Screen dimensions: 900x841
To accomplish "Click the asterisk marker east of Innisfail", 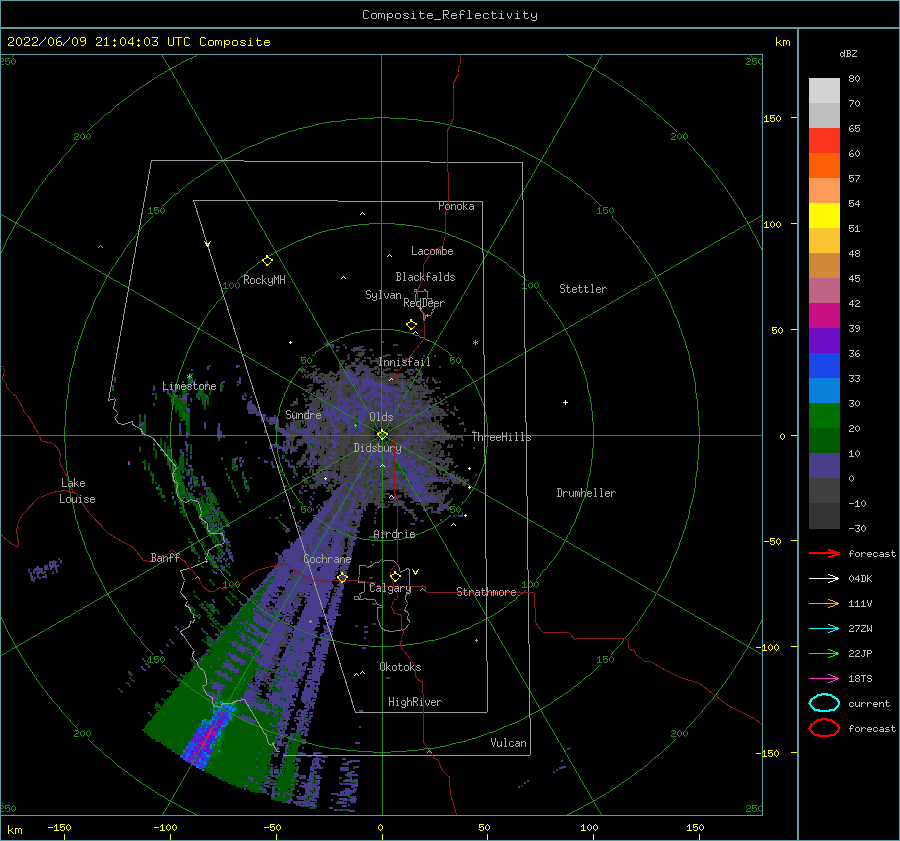I will pyautogui.click(x=475, y=343).
